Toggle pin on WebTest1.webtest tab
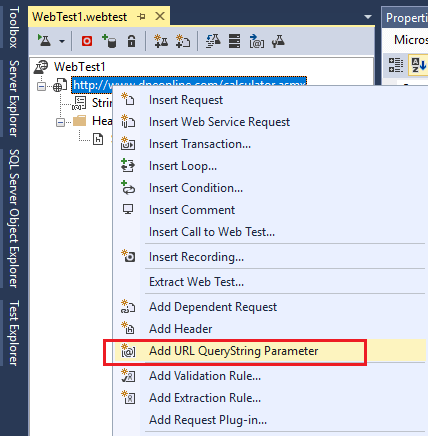Viewport: 428px width, 436px height. pyautogui.click(x=141, y=16)
